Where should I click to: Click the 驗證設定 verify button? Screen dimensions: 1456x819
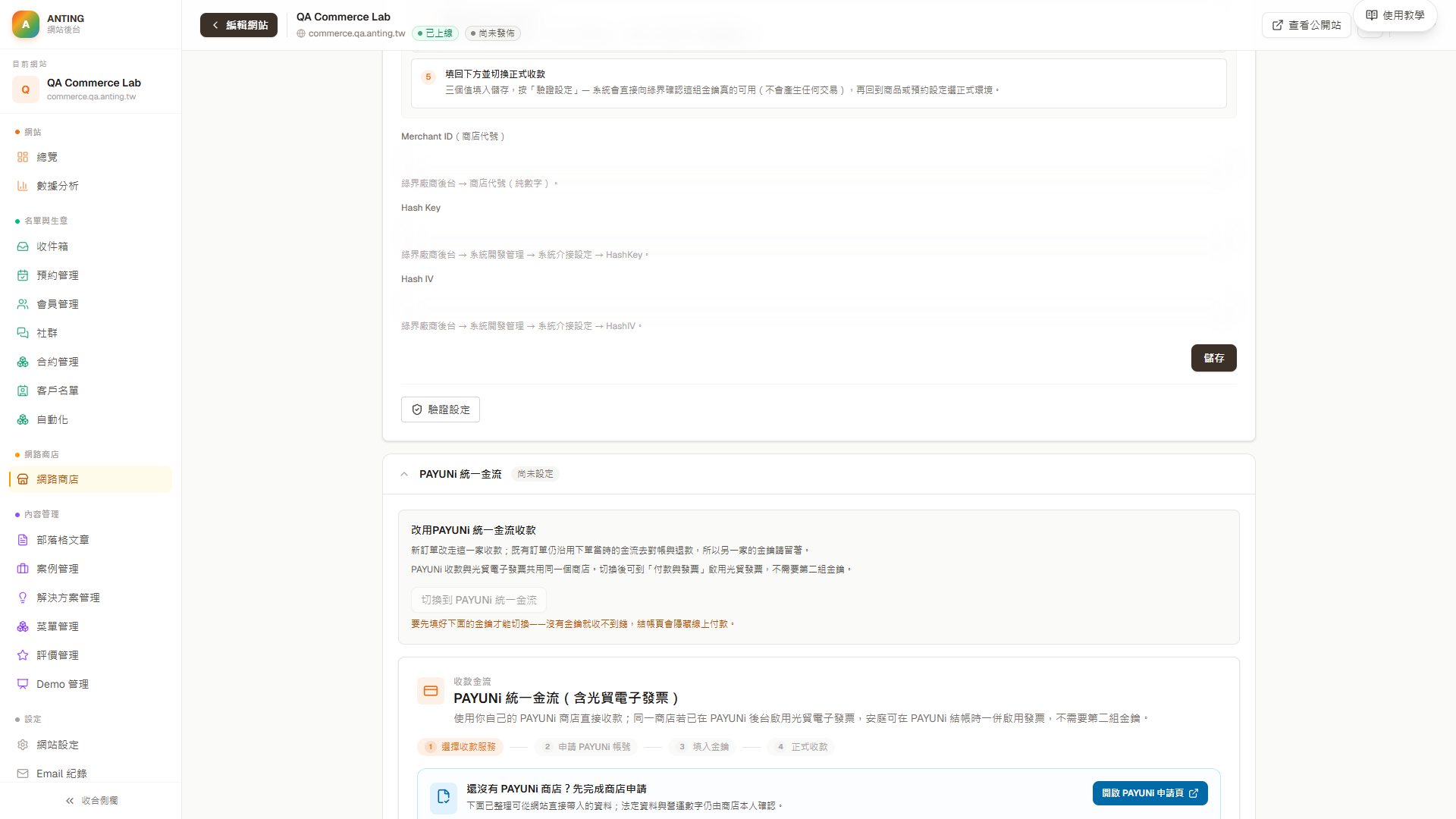click(x=441, y=409)
